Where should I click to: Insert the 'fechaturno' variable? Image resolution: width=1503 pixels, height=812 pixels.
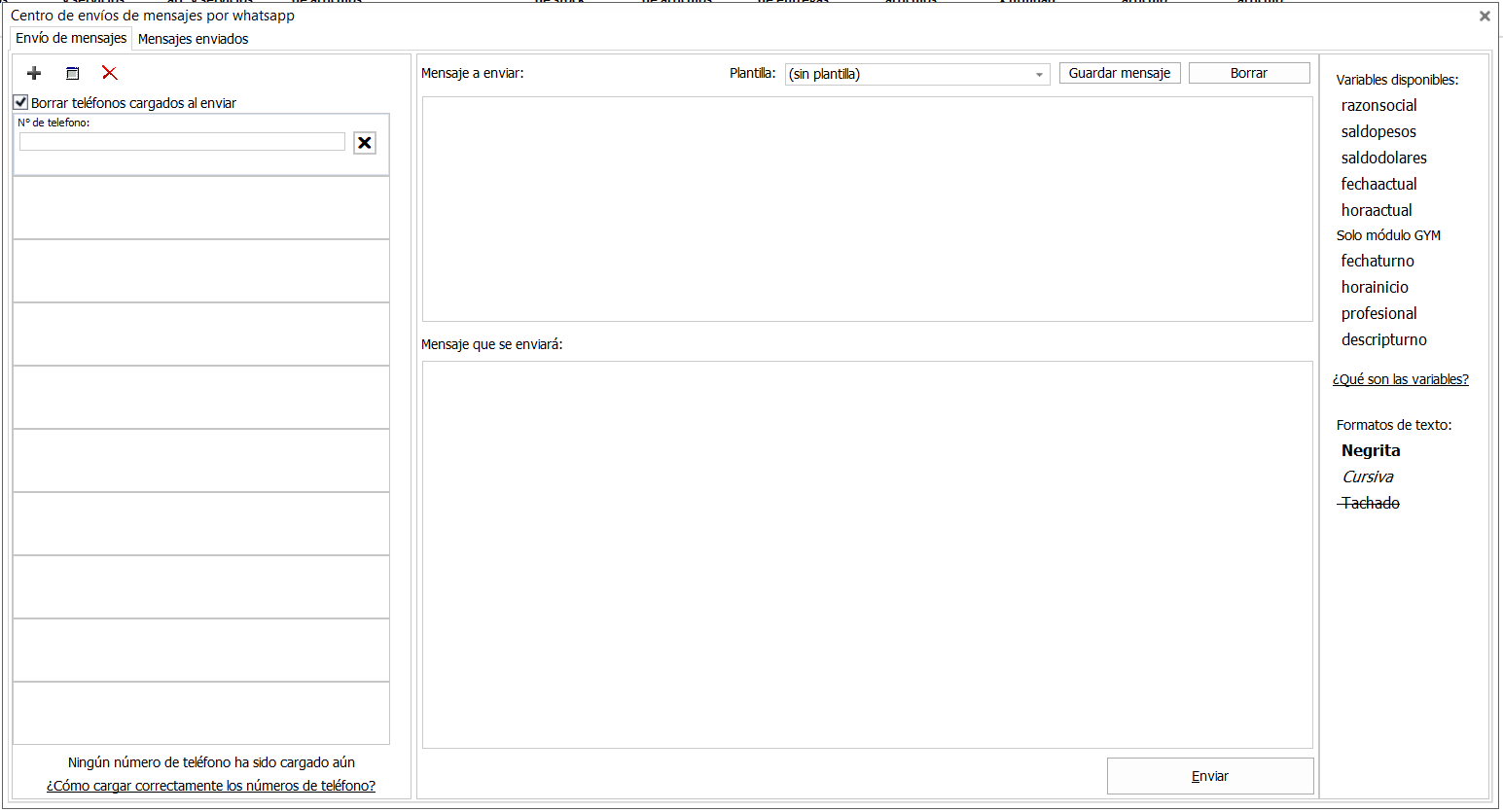pos(1378,261)
